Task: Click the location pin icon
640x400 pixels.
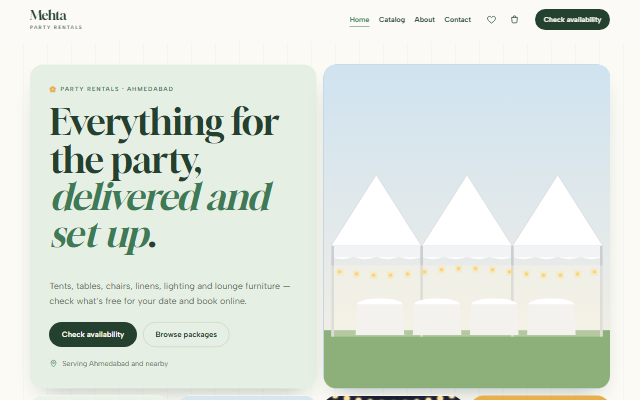Action: (x=53, y=363)
